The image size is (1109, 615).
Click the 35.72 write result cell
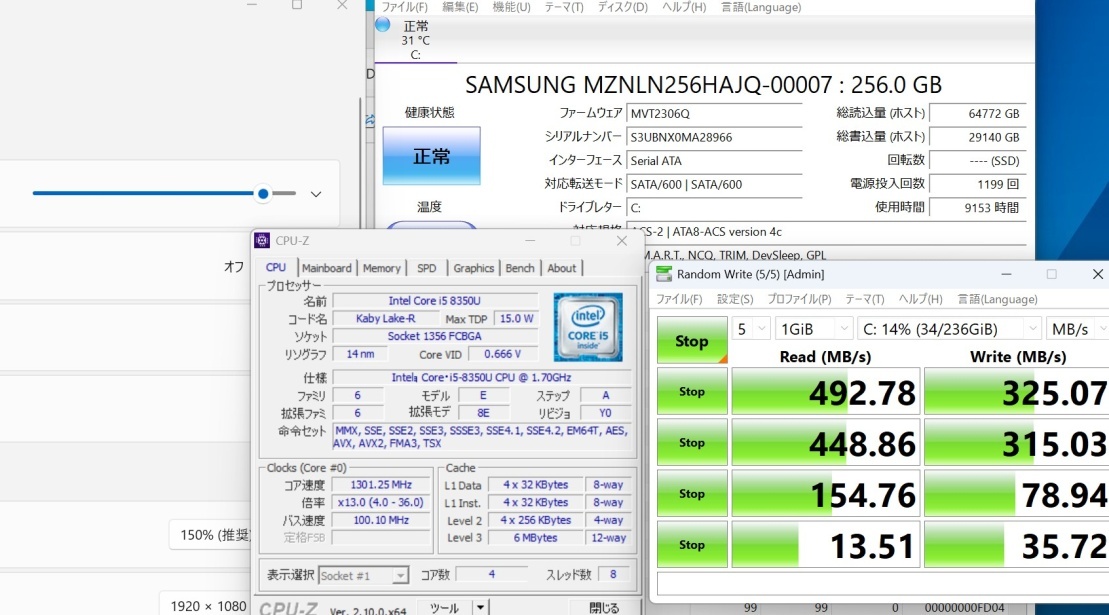1016,544
